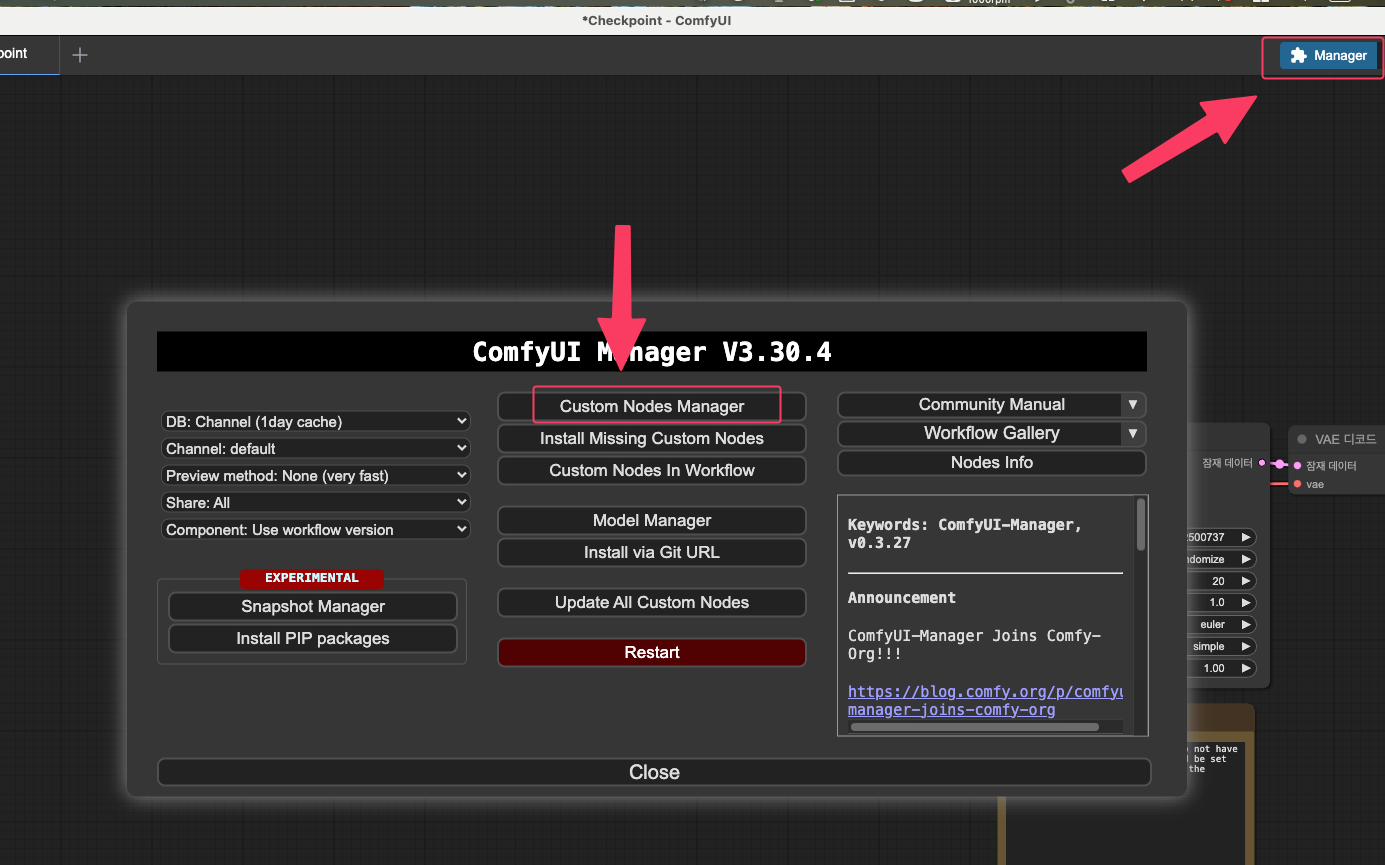Viewport: 1385px width, 865px height.
Task: Add a new workflow tab with plus icon
Action: click(x=80, y=55)
